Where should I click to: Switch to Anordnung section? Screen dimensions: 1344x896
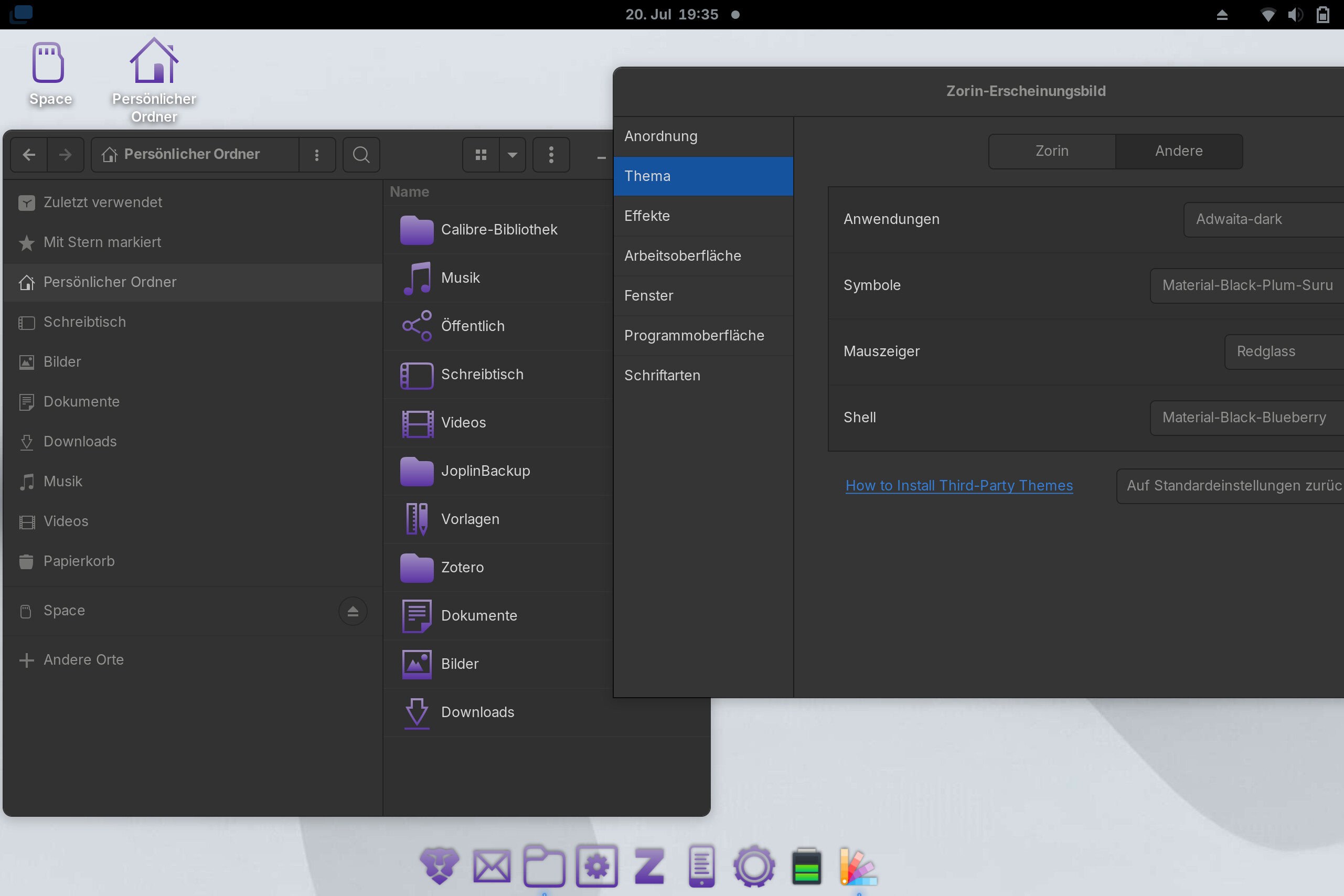pos(703,136)
